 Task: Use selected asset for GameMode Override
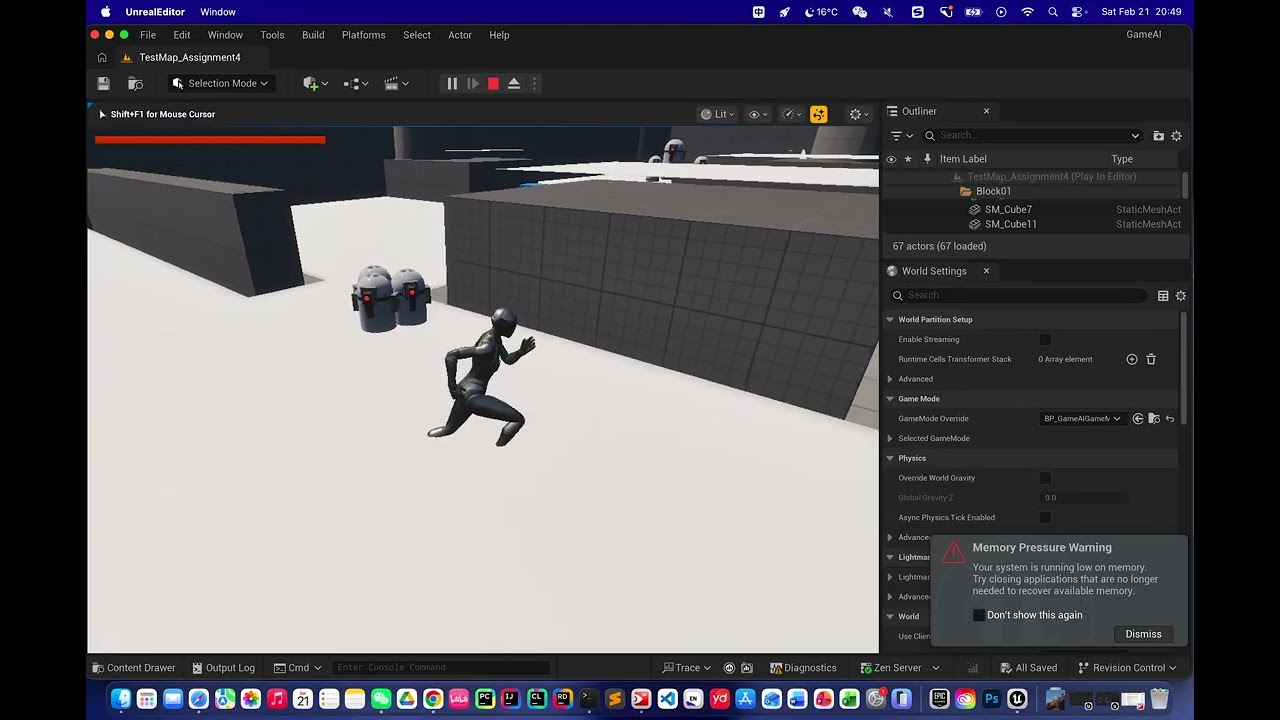click(x=1138, y=419)
